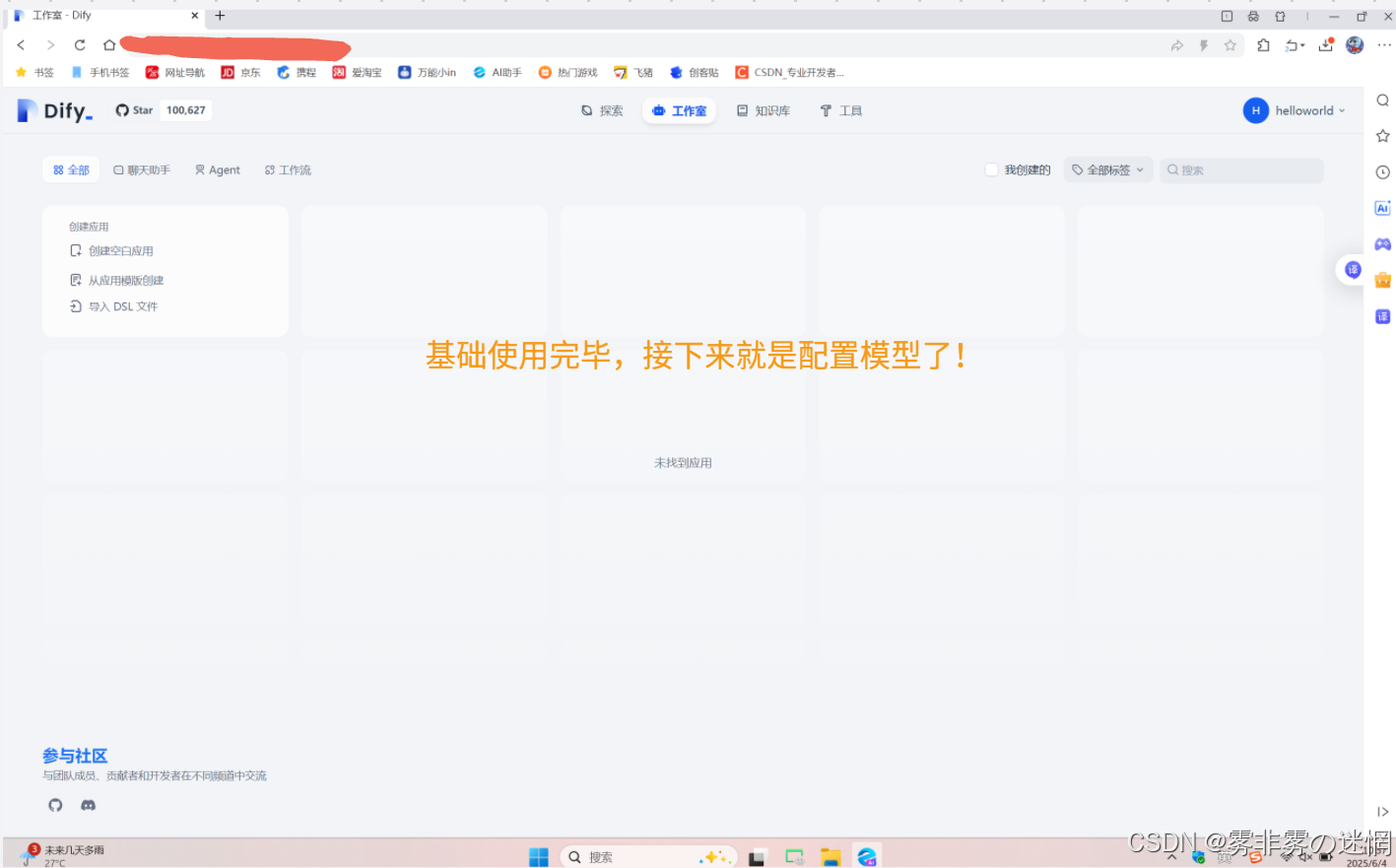This screenshot has height=868, width=1396.
Task: Open the 爱淘宝 bookmark
Action: coord(357,73)
